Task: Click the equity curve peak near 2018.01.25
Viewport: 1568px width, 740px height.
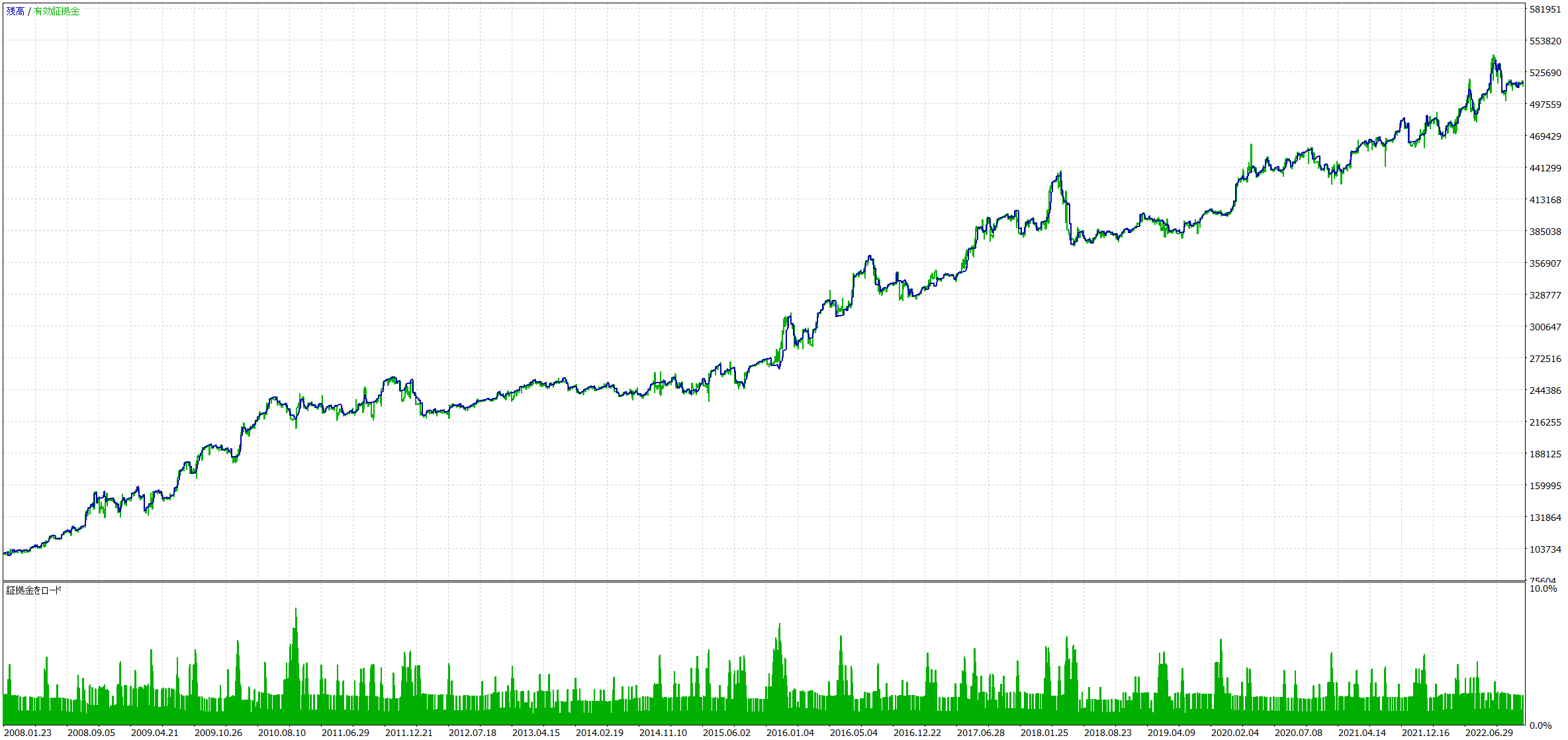Action: (1060, 173)
